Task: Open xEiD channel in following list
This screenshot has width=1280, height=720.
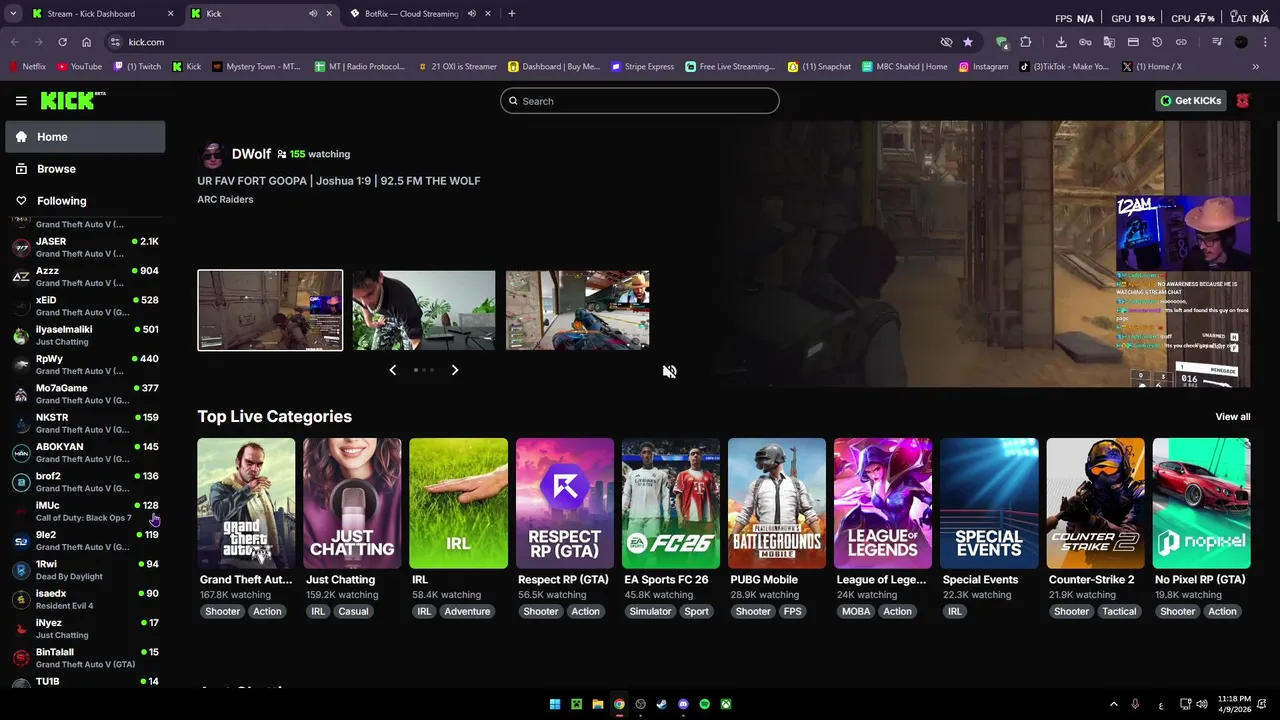Action: pos(85,306)
